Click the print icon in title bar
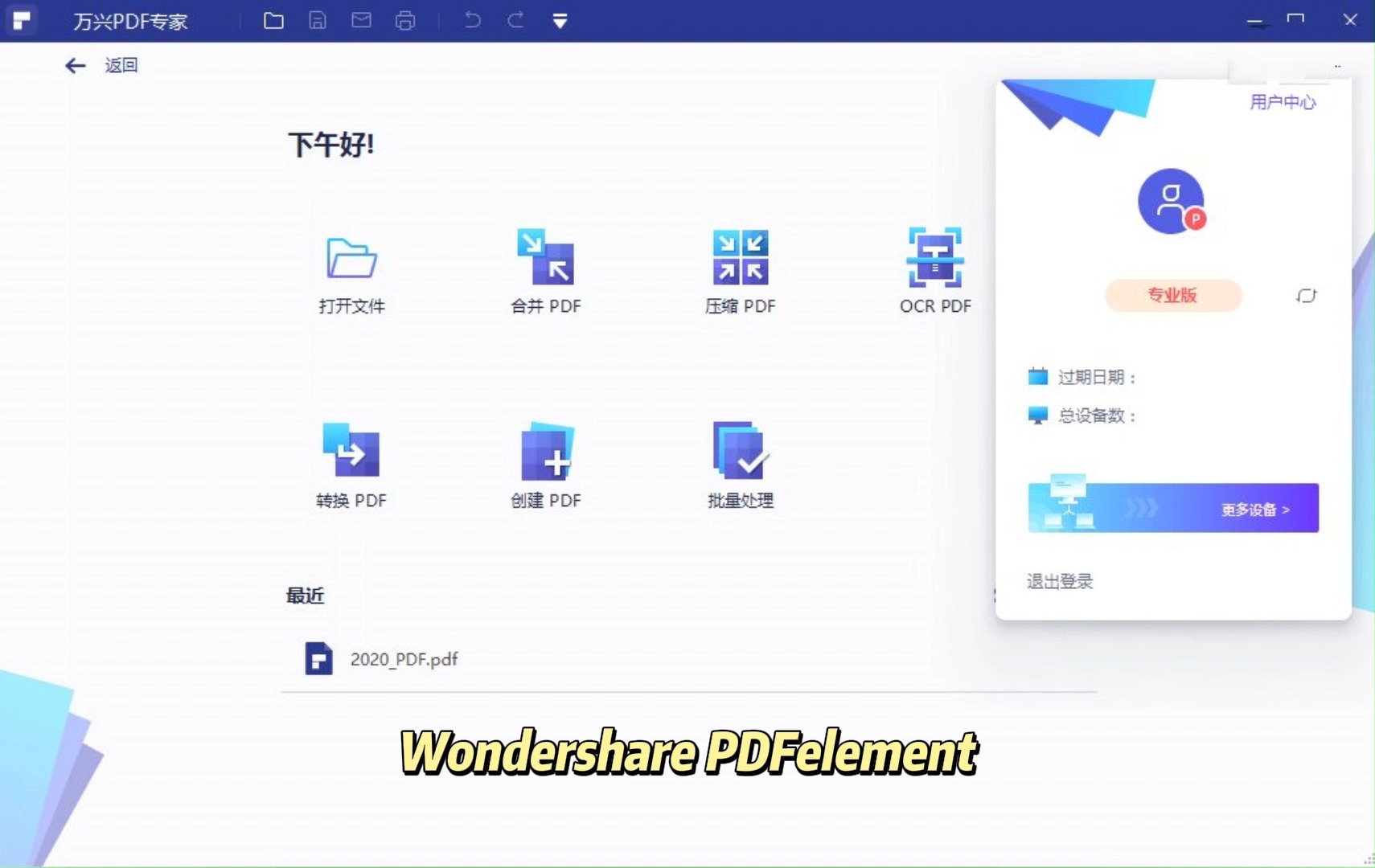Screen dimensions: 1375x868 pyautogui.click(x=405, y=20)
